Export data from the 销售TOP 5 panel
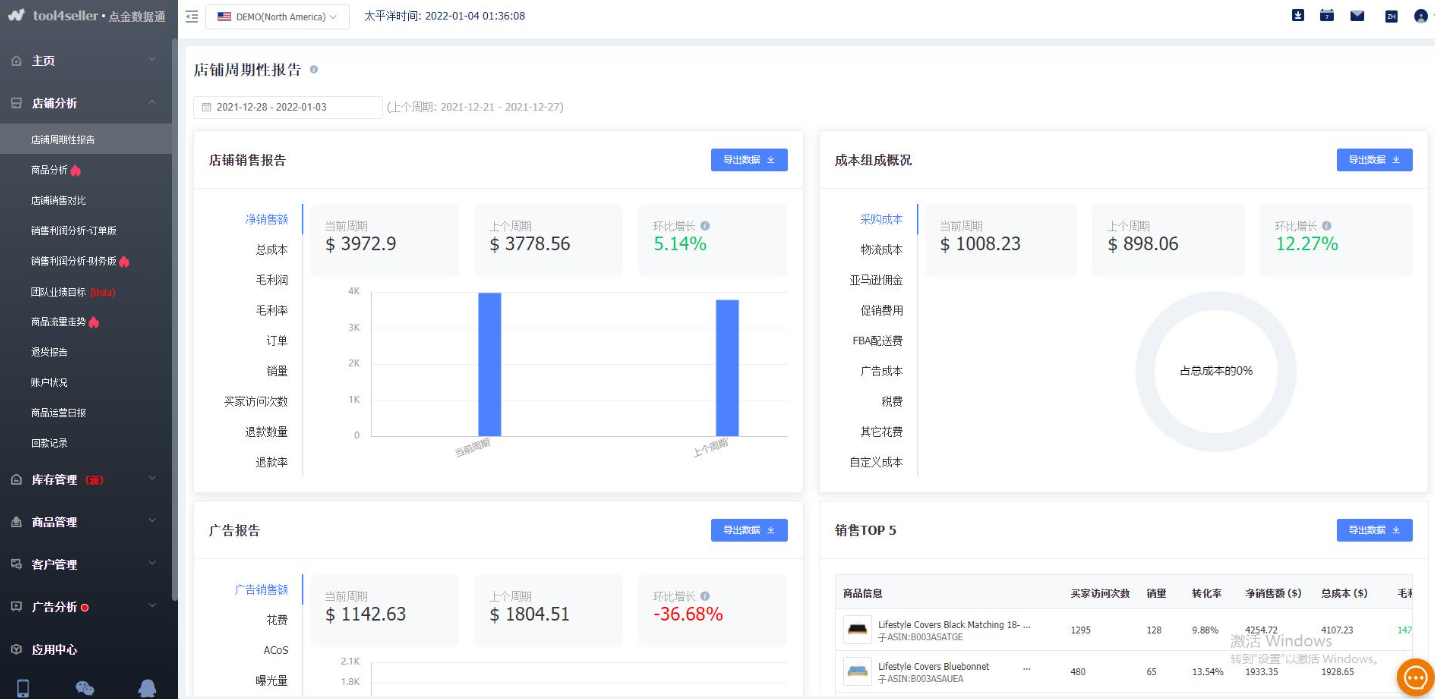Screen dimensions: 1435x699 click(x=1374, y=530)
